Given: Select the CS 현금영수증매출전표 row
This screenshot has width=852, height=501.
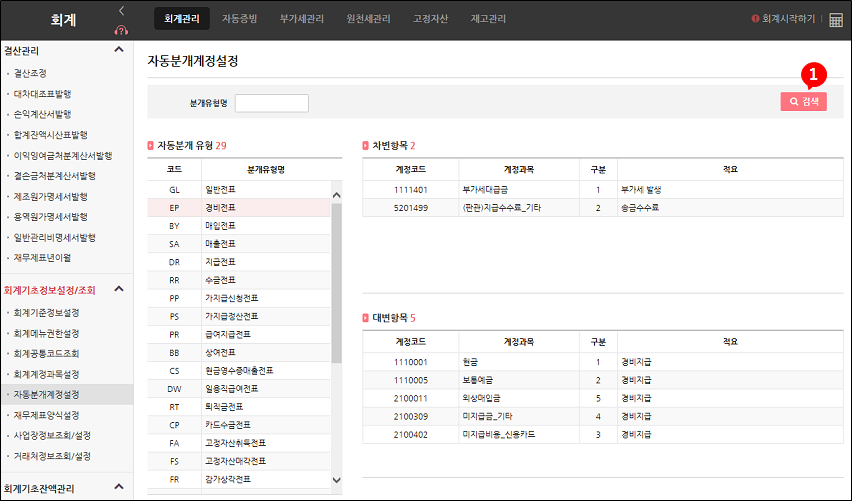Looking at the screenshot, I should tap(239, 371).
